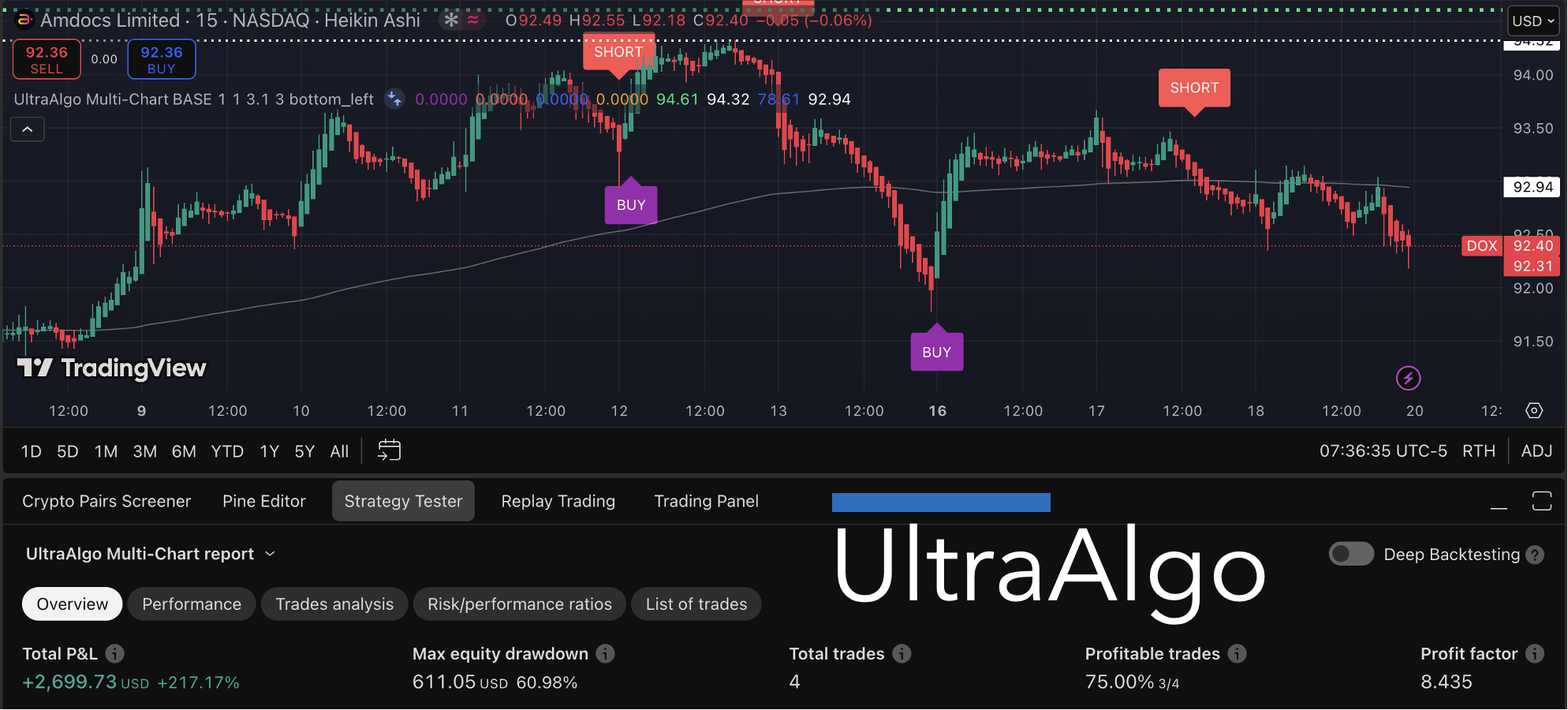
Task: Open timezone menu at 07:36:35 UTC-5
Action: pyautogui.click(x=1383, y=451)
